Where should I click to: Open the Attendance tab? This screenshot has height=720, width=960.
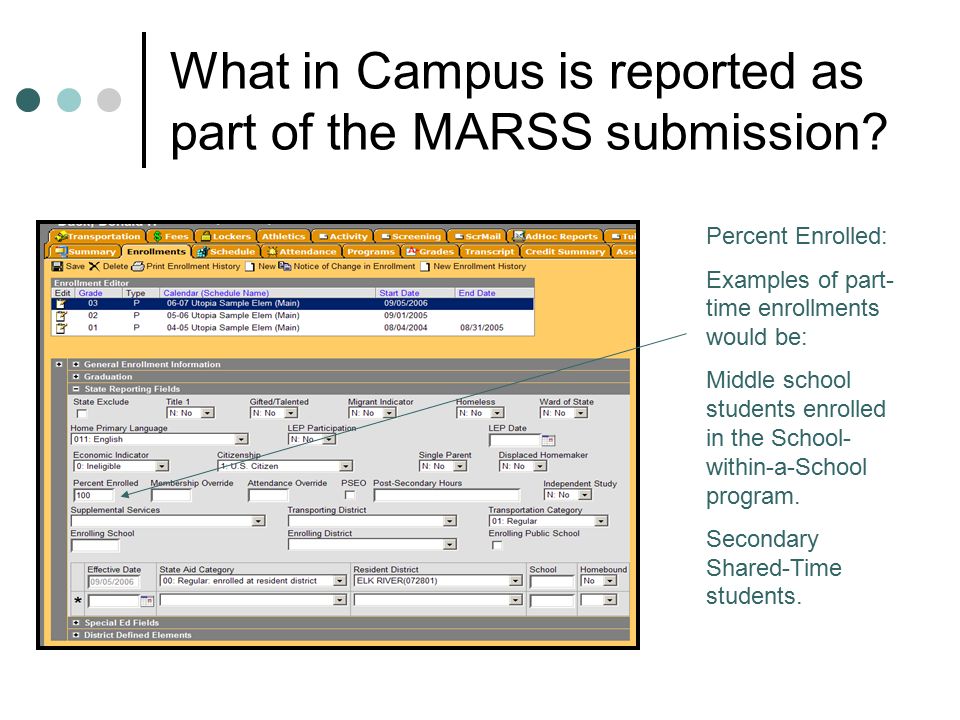click(x=301, y=252)
